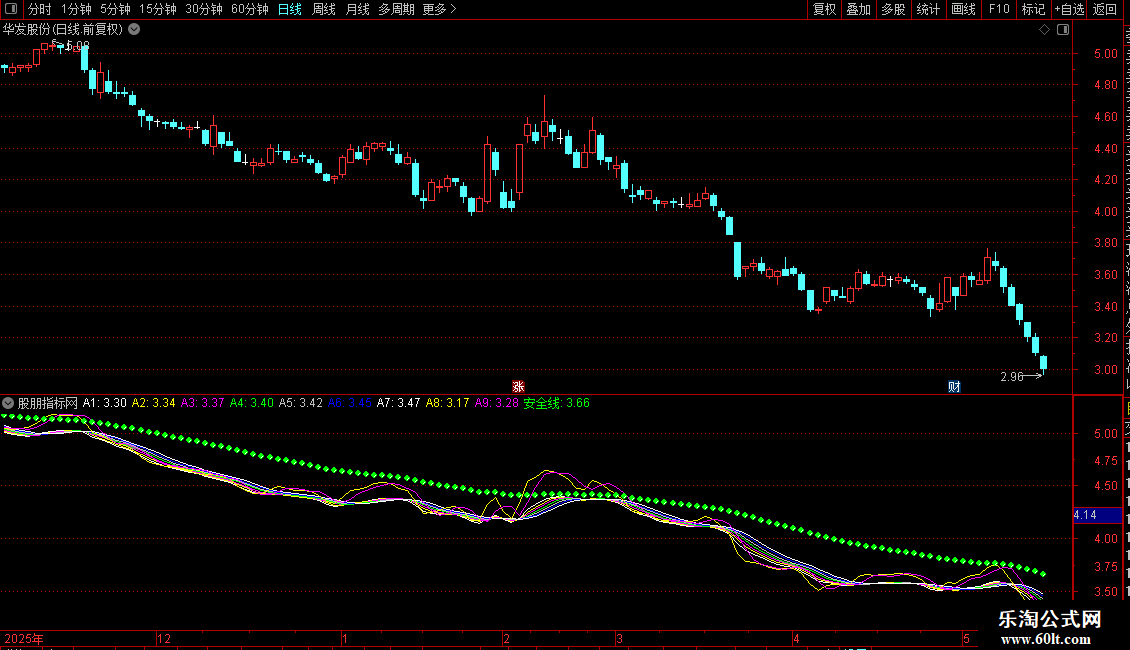The image size is (1130, 650).
Task: Click the 2025年 timeline label
Action: pos(24,638)
